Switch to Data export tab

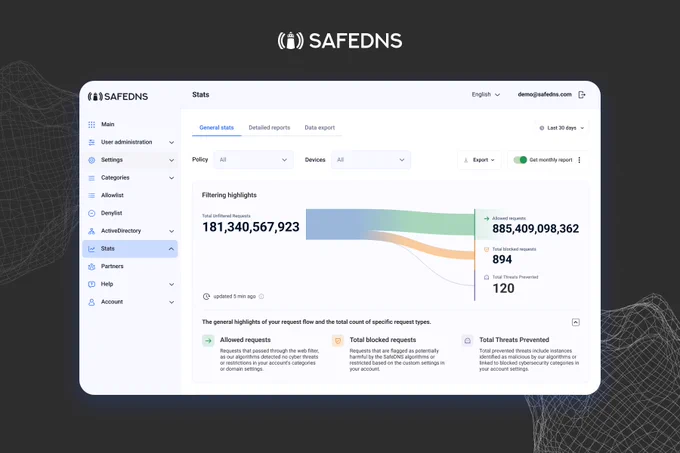(x=320, y=128)
